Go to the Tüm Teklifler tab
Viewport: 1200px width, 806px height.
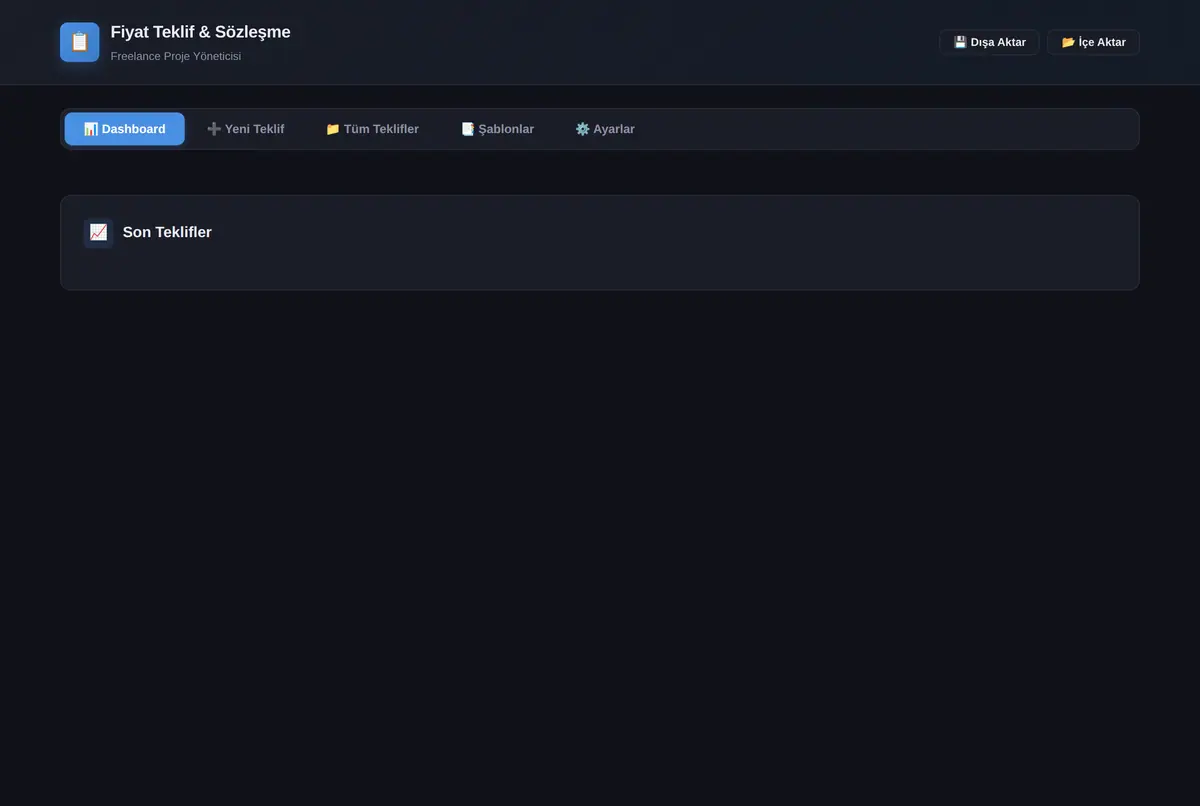click(x=372, y=129)
